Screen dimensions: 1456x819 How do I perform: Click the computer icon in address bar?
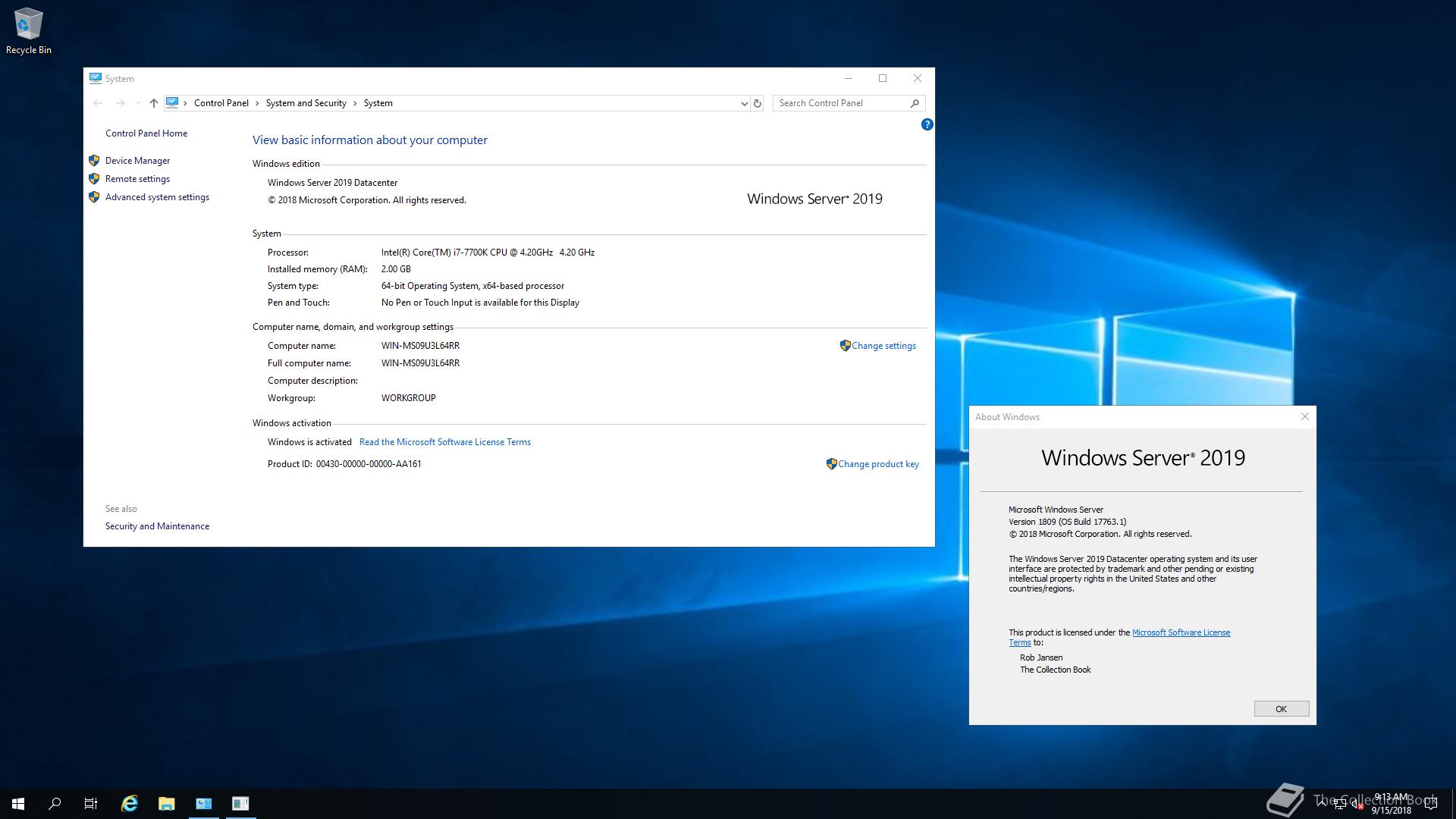click(172, 103)
